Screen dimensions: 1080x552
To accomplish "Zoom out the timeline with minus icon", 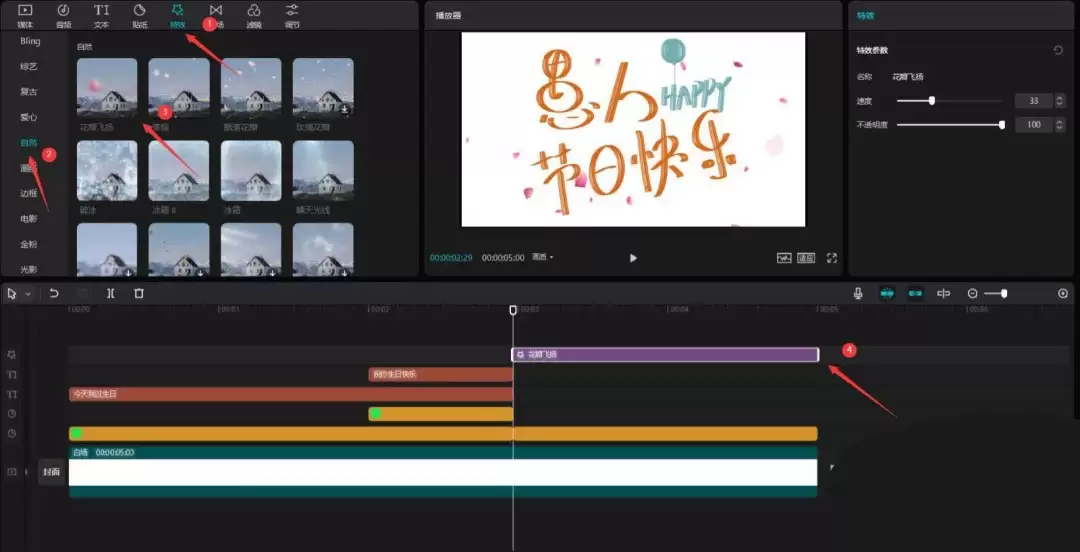I will coord(973,294).
